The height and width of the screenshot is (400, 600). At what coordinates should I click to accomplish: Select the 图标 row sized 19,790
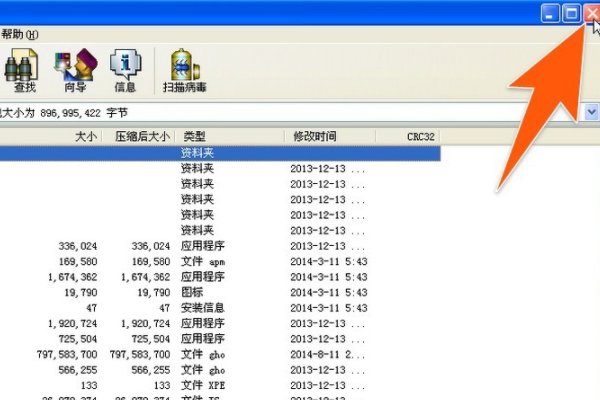pyautogui.click(x=220, y=293)
